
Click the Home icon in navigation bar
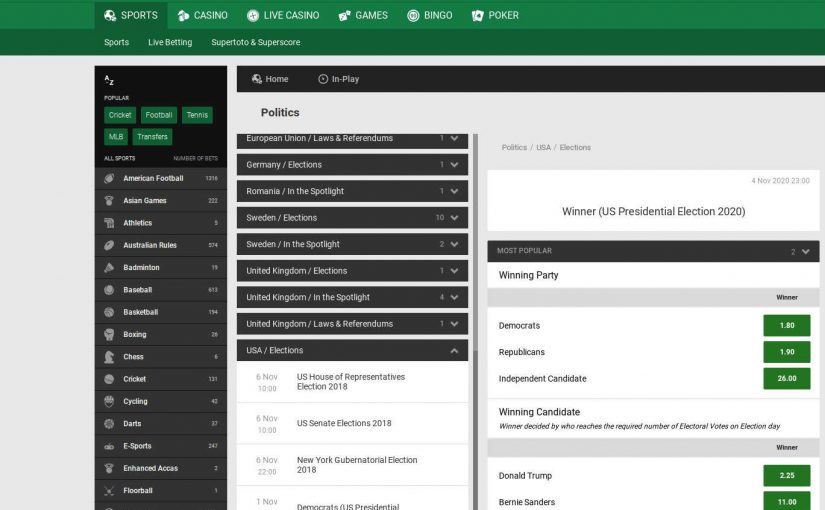coord(258,79)
